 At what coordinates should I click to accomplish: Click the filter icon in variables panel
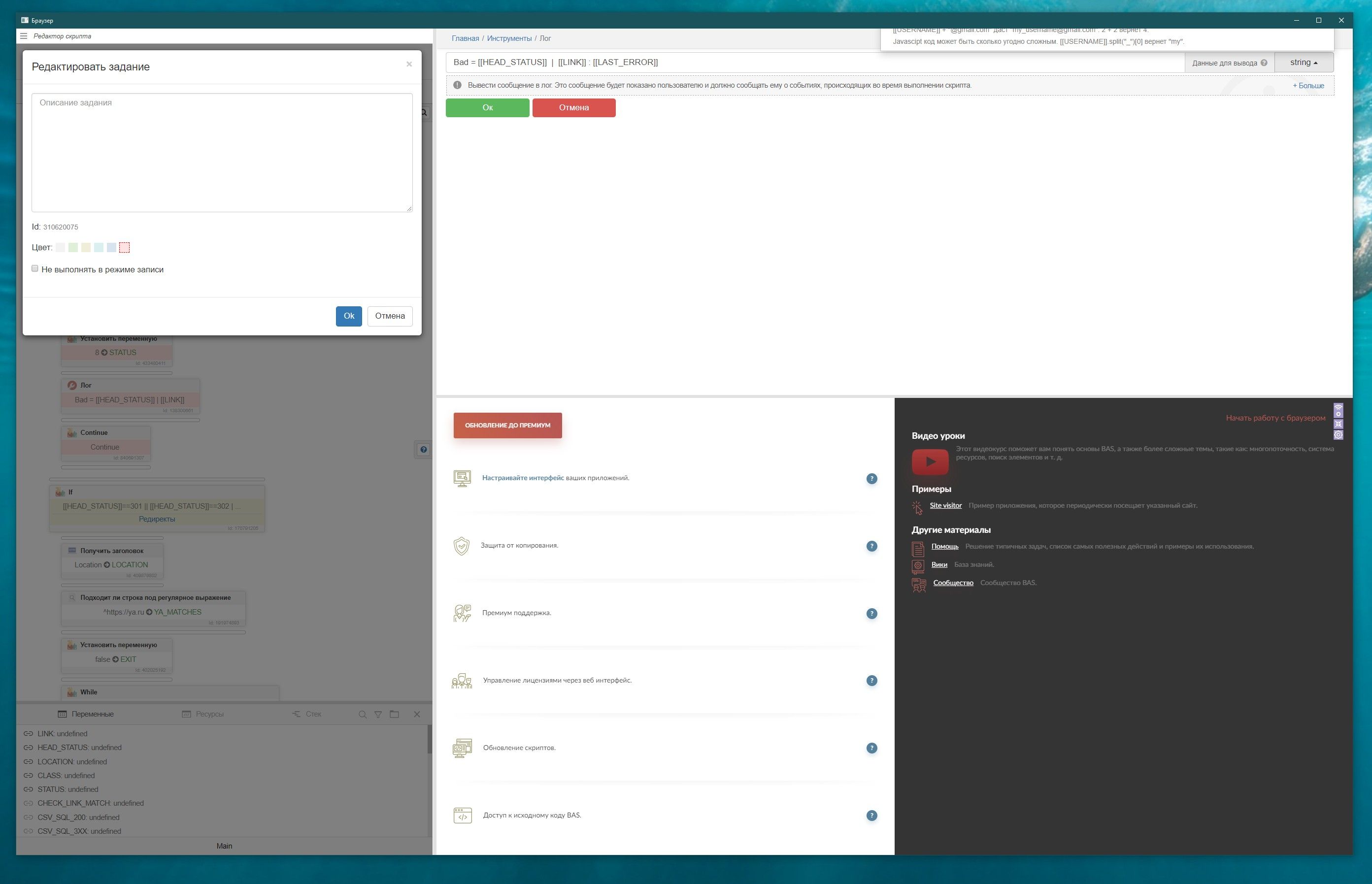(x=378, y=715)
